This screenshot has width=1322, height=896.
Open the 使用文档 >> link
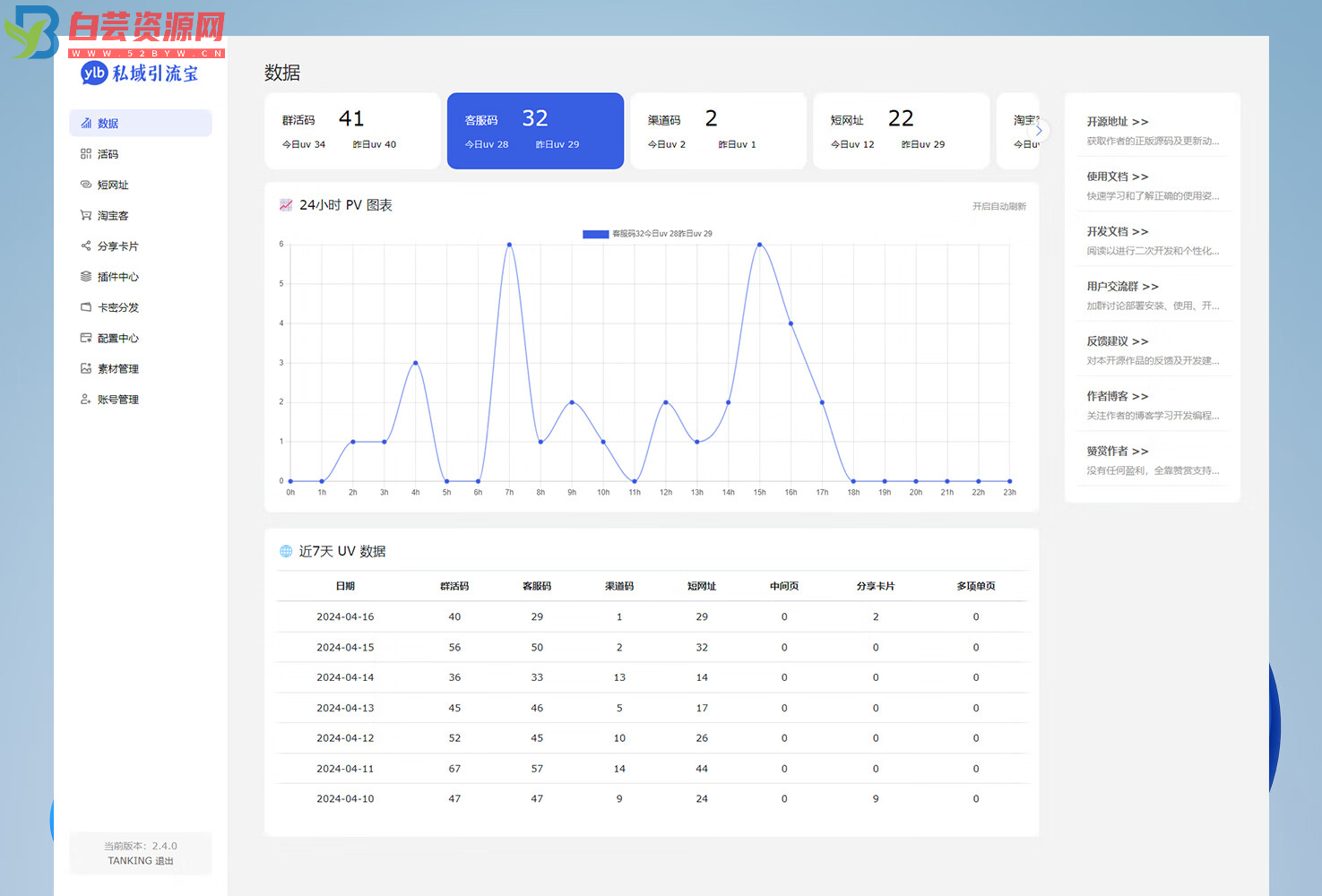1118,177
